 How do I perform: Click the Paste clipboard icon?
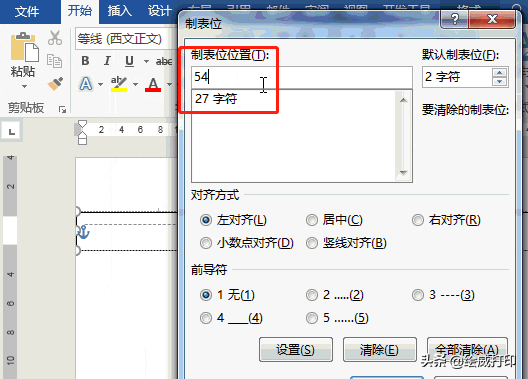coord(24,47)
